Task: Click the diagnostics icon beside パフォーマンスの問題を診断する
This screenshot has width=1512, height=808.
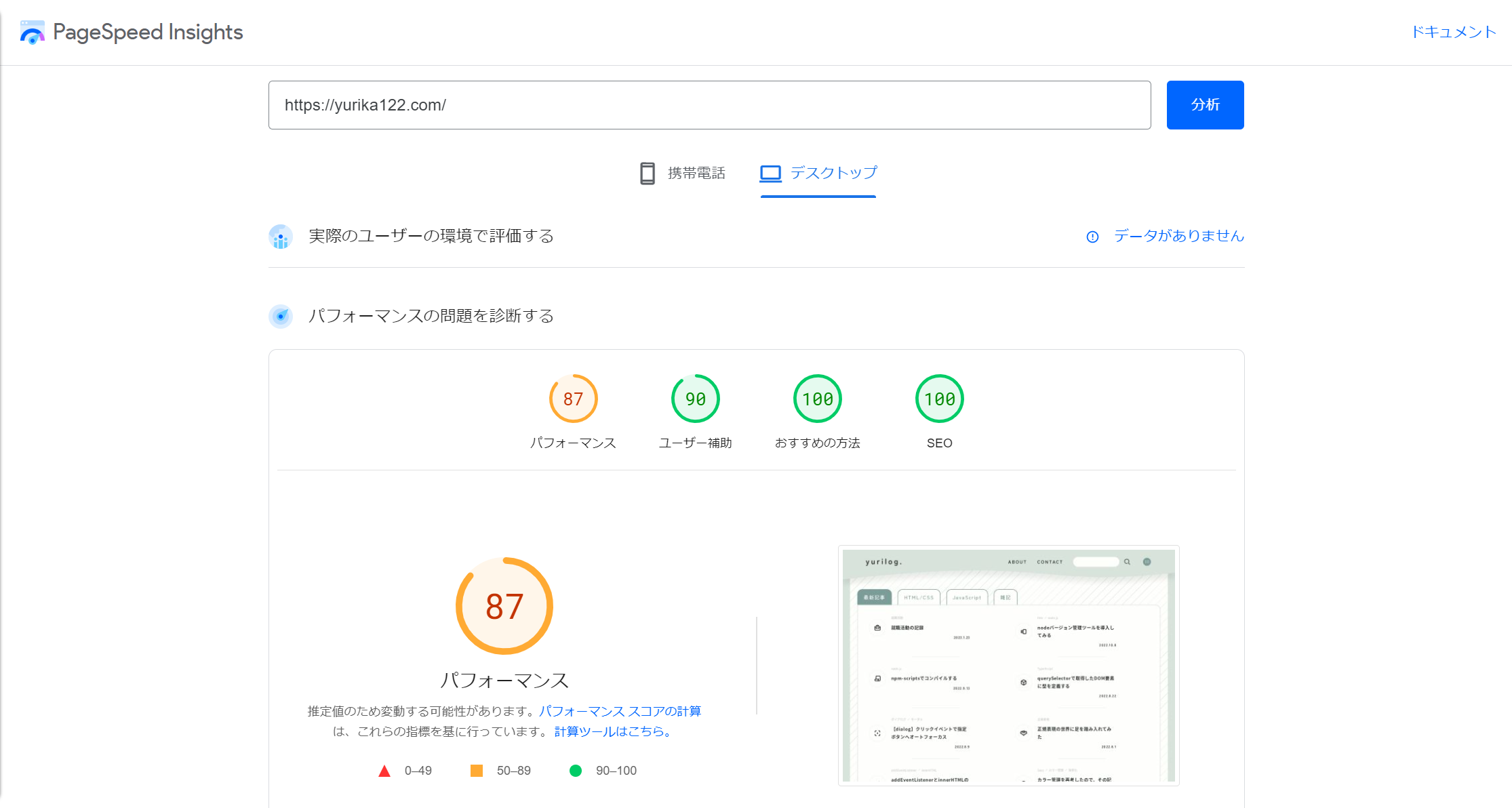Action: [280, 316]
